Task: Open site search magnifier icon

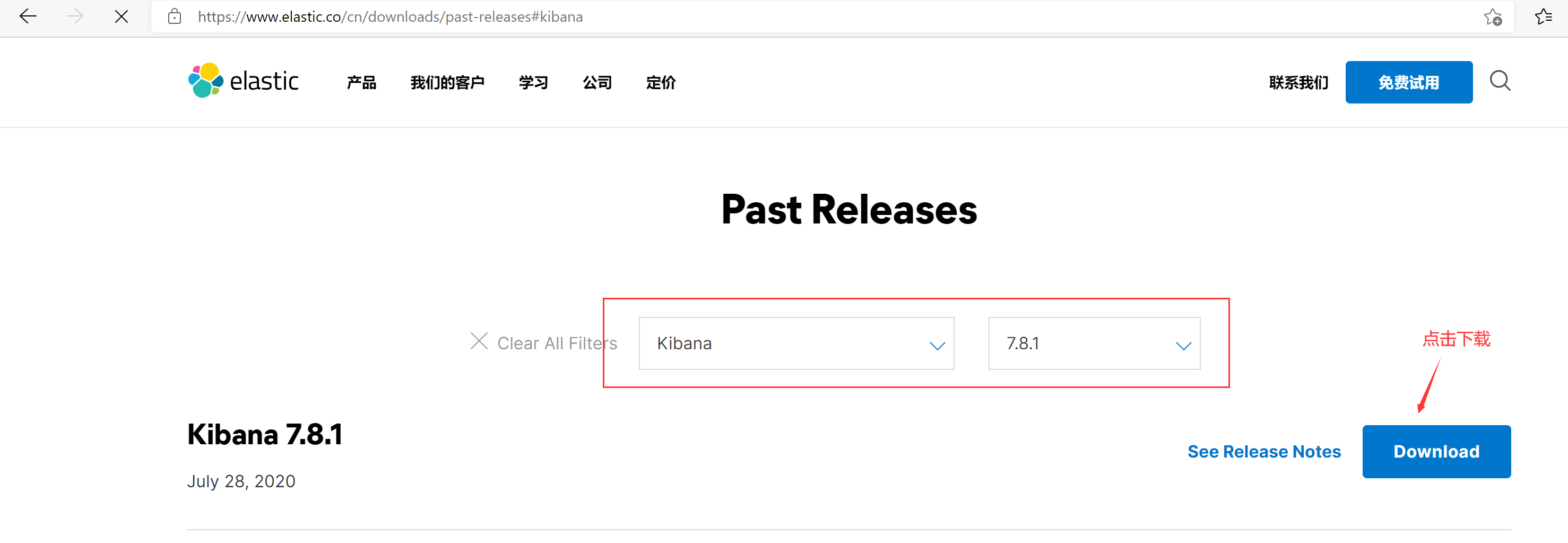Action: [1500, 81]
